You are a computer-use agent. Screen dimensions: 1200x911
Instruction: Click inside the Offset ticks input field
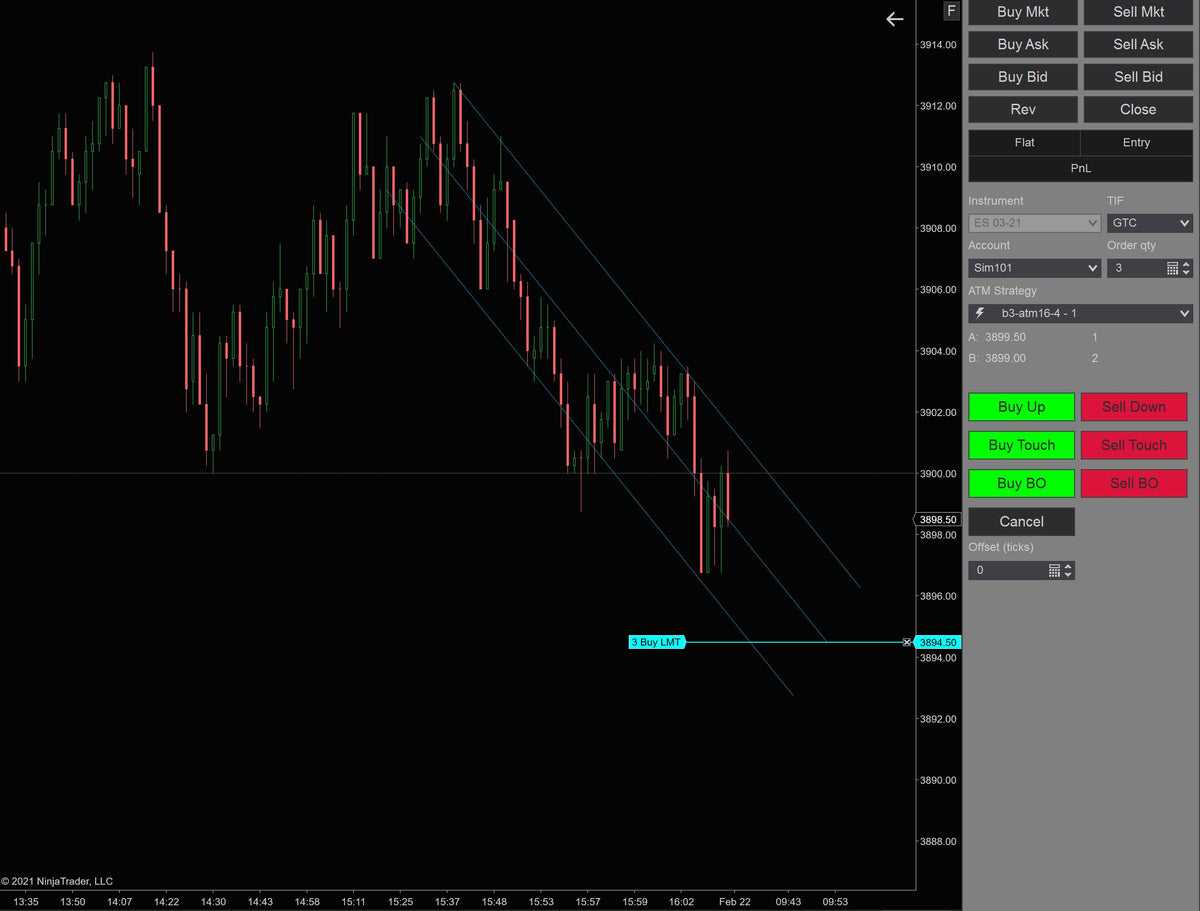1005,569
